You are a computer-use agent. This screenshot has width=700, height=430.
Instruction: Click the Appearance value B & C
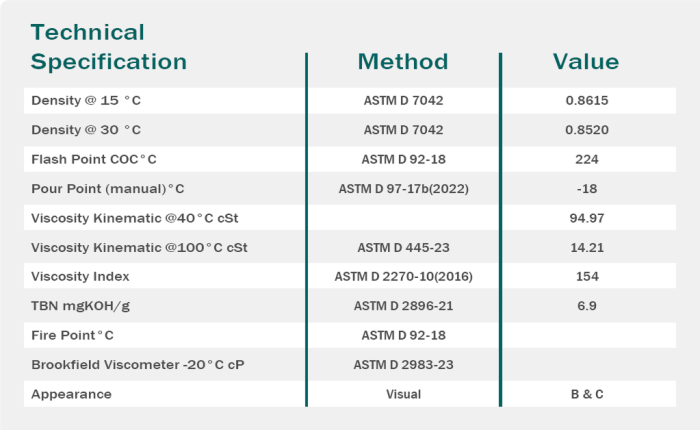tap(586, 394)
